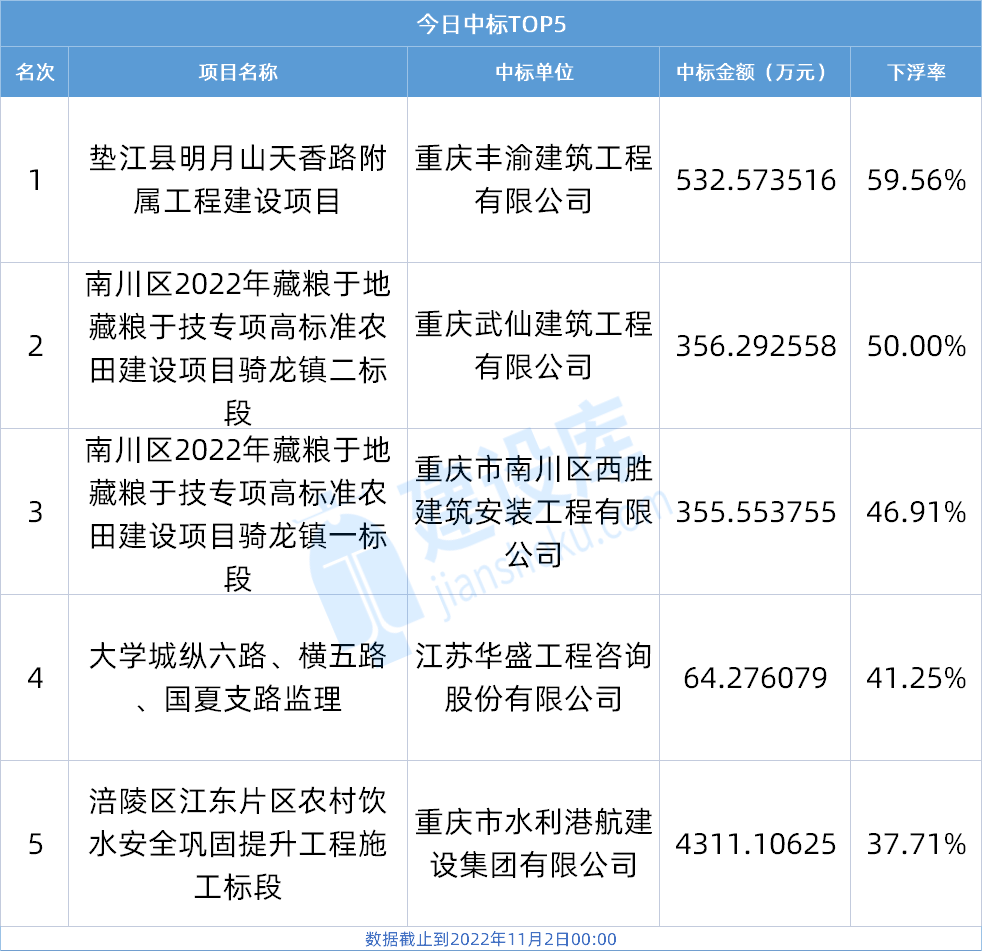
Task: Click the 大学城纵六路、横五路 supervision project
Action: 238,678
